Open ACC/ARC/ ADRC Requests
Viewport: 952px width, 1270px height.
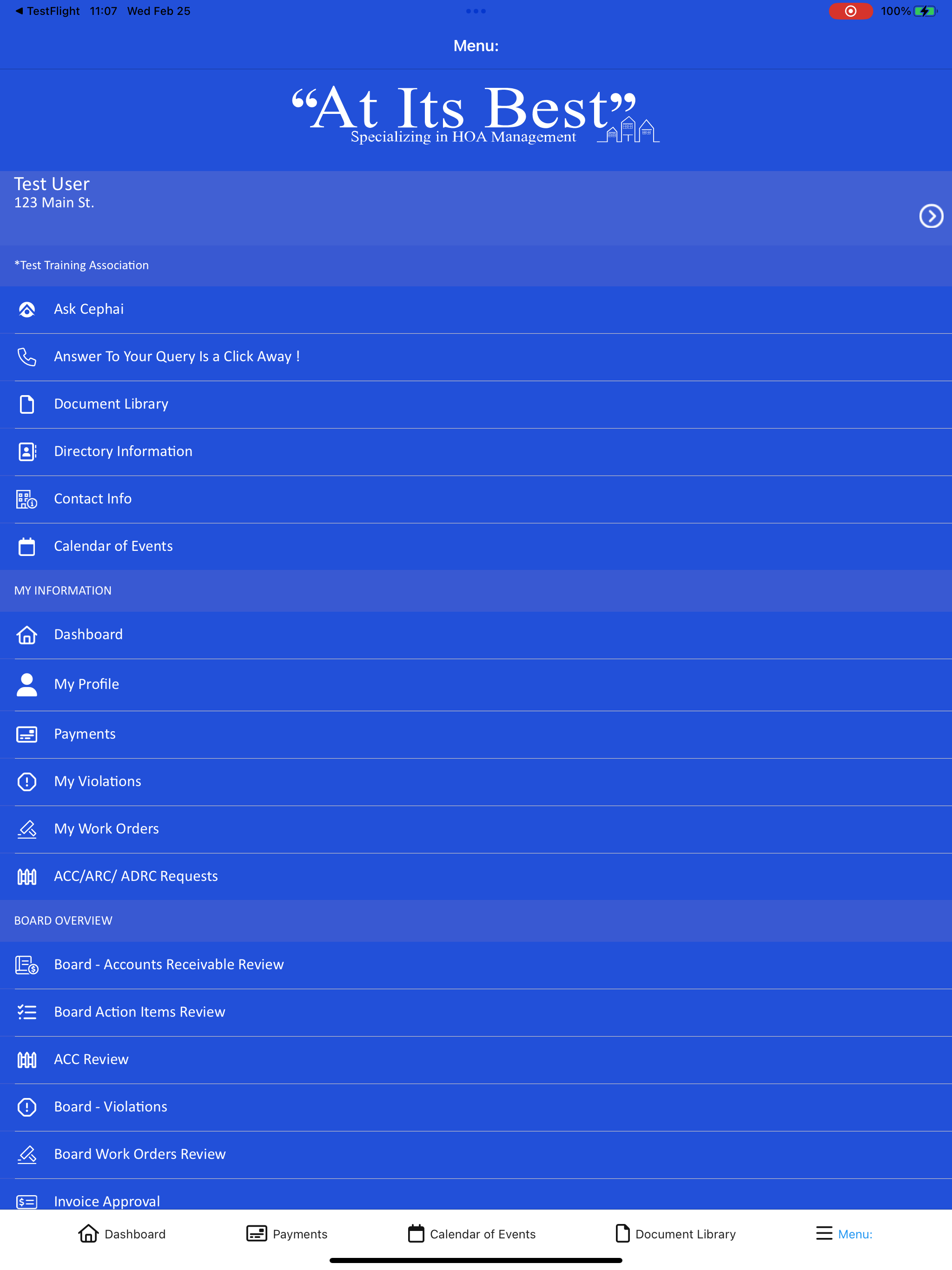[476, 877]
